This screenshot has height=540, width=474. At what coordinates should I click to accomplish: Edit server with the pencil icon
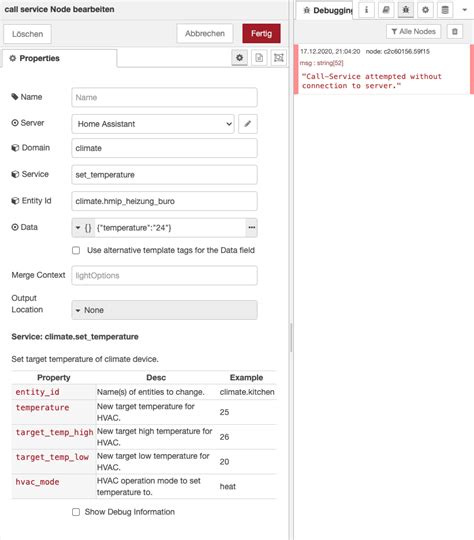click(x=247, y=124)
